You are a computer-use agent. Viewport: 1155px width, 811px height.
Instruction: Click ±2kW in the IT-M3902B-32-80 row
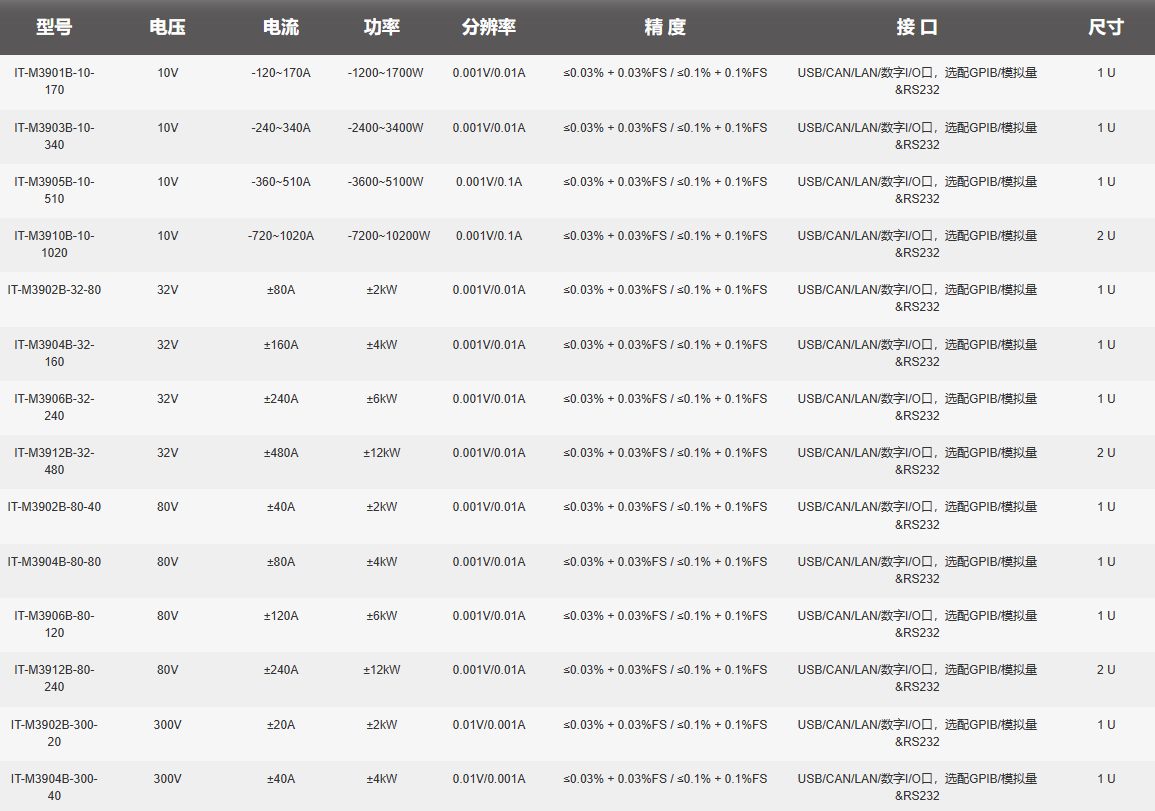[382, 289]
